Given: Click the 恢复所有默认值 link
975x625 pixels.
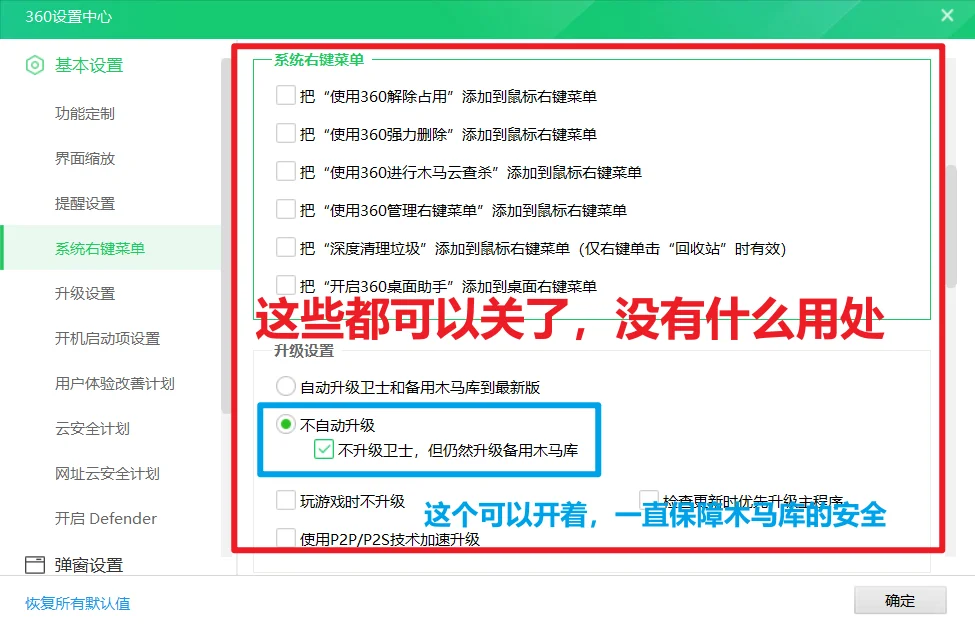Looking at the screenshot, I should (78, 603).
